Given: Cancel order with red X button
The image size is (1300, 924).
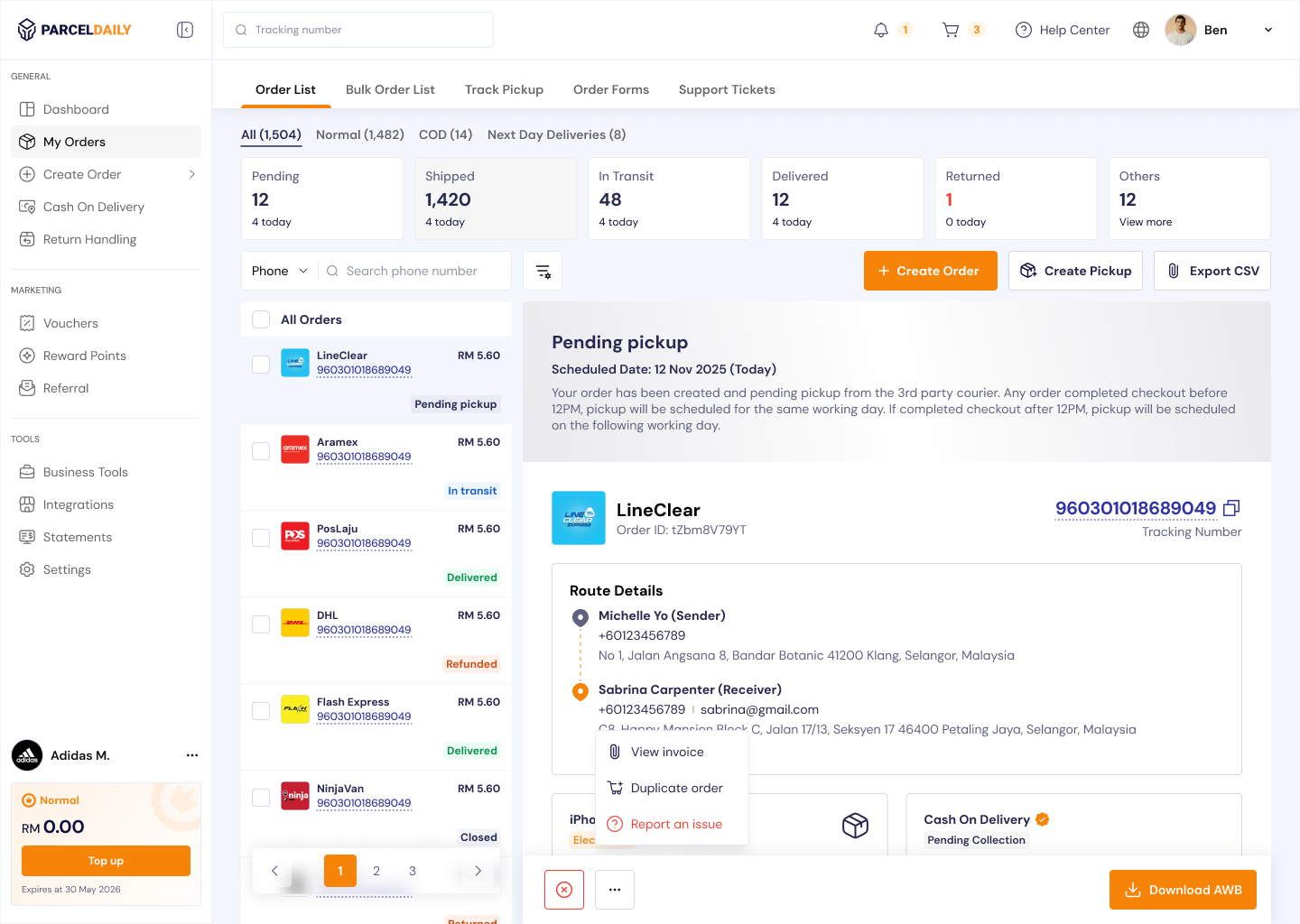Looking at the screenshot, I should [564, 890].
